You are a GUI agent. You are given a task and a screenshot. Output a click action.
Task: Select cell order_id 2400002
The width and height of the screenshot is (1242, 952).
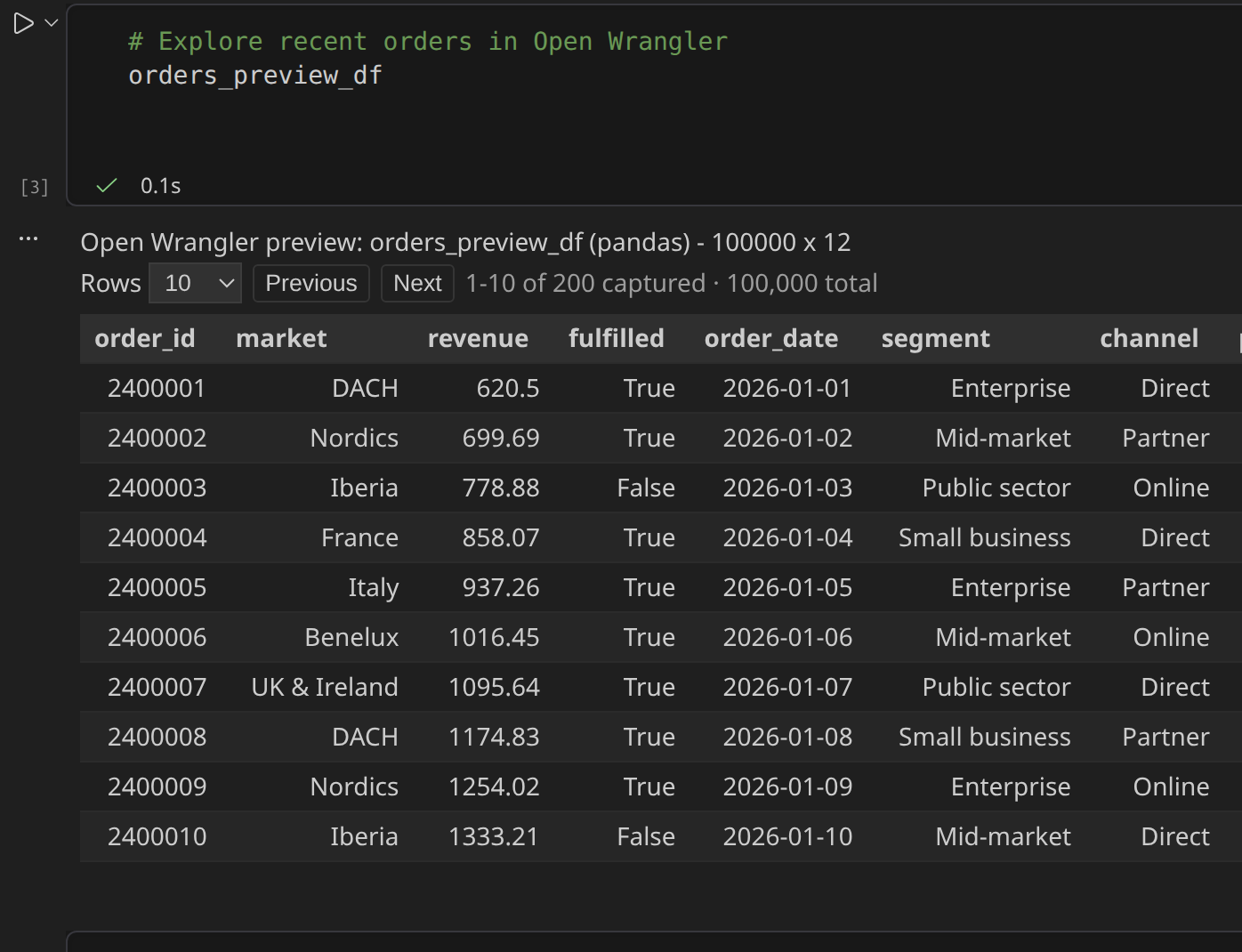pyautogui.click(x=157, y=438)
